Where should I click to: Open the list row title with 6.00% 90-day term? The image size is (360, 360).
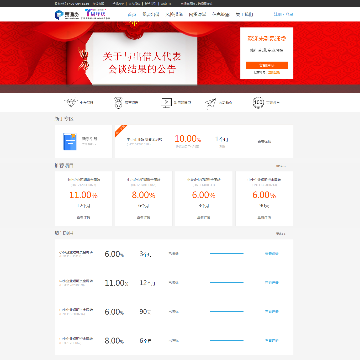(76, 310)
